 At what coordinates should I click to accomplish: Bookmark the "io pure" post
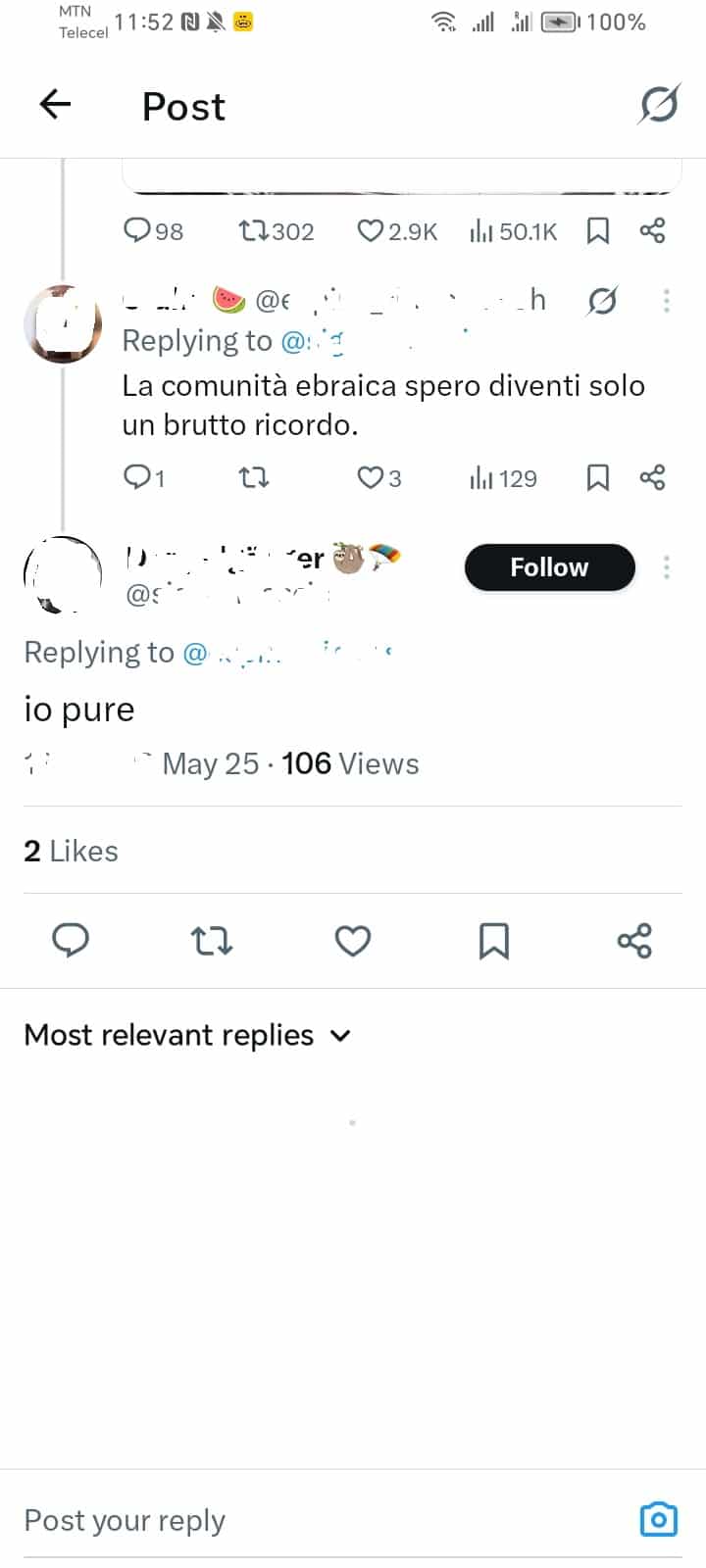click(493, 941)
